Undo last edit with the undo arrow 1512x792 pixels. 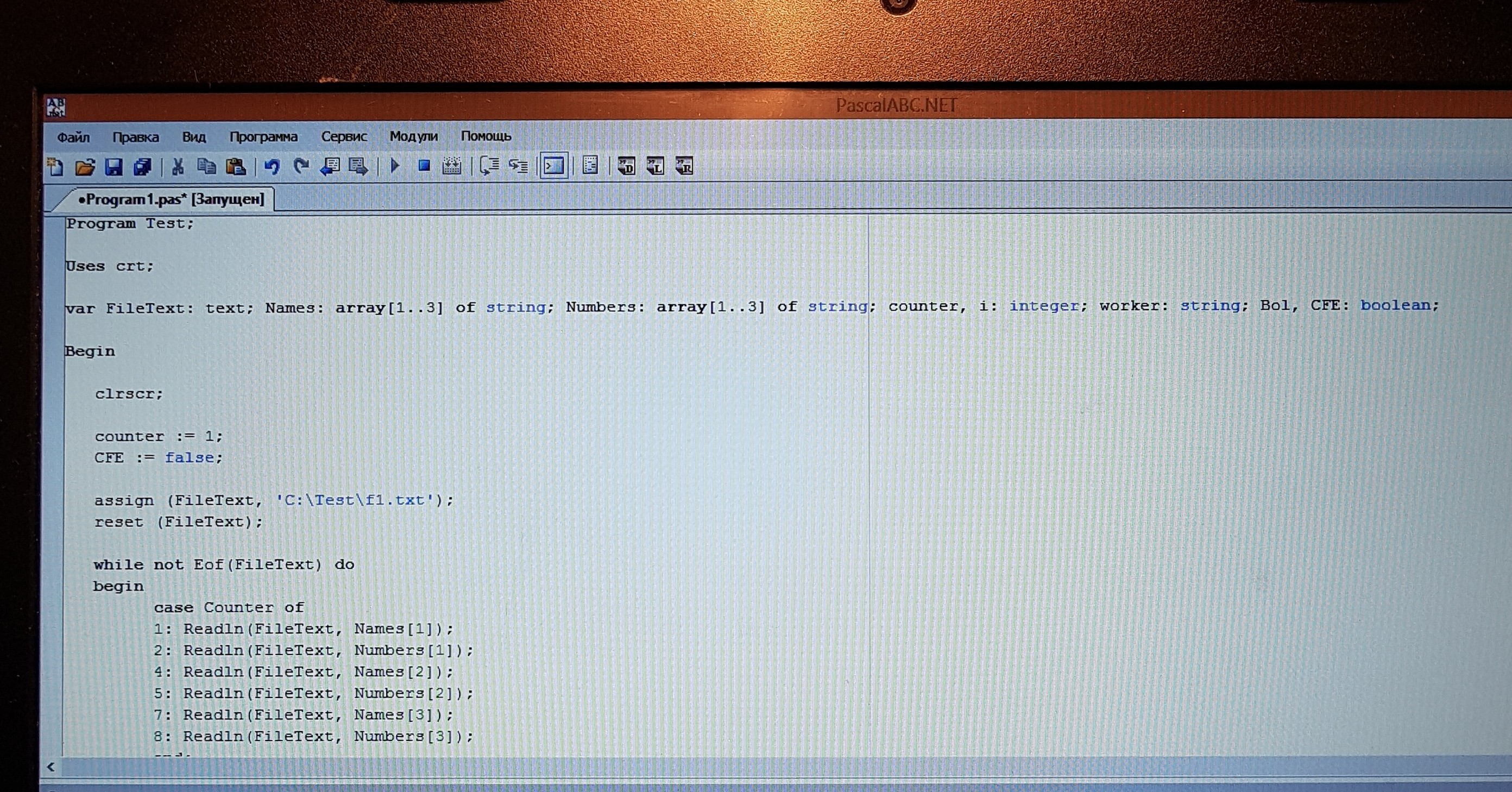[271, 167]
